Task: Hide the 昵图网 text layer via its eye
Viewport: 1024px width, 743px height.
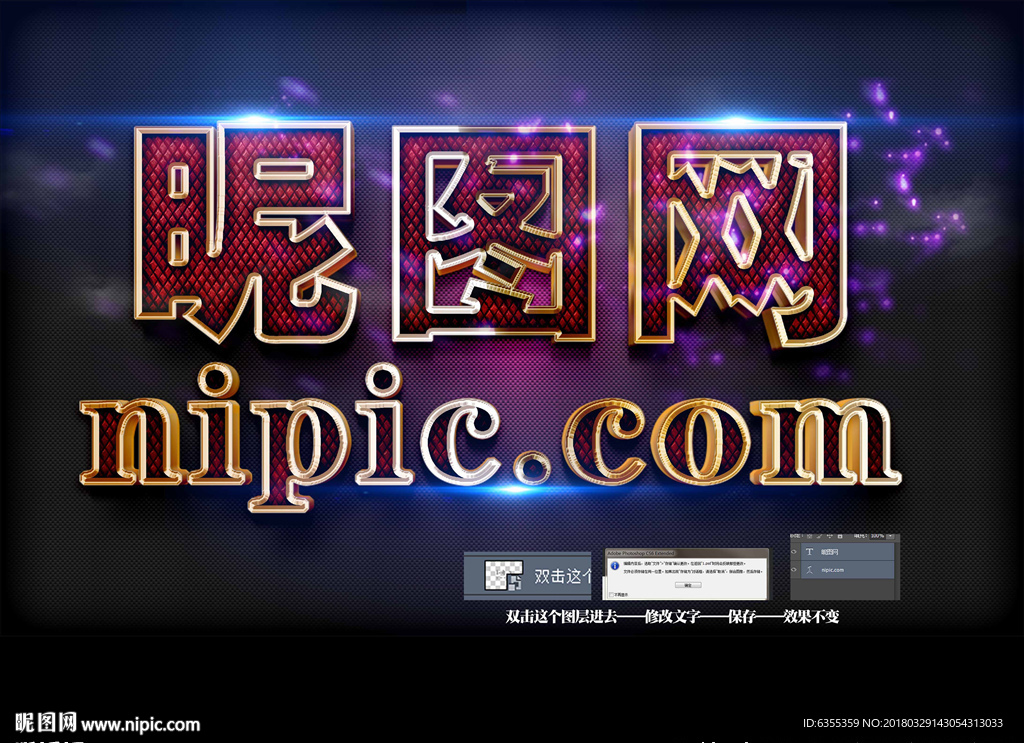Action: (795, 552)
